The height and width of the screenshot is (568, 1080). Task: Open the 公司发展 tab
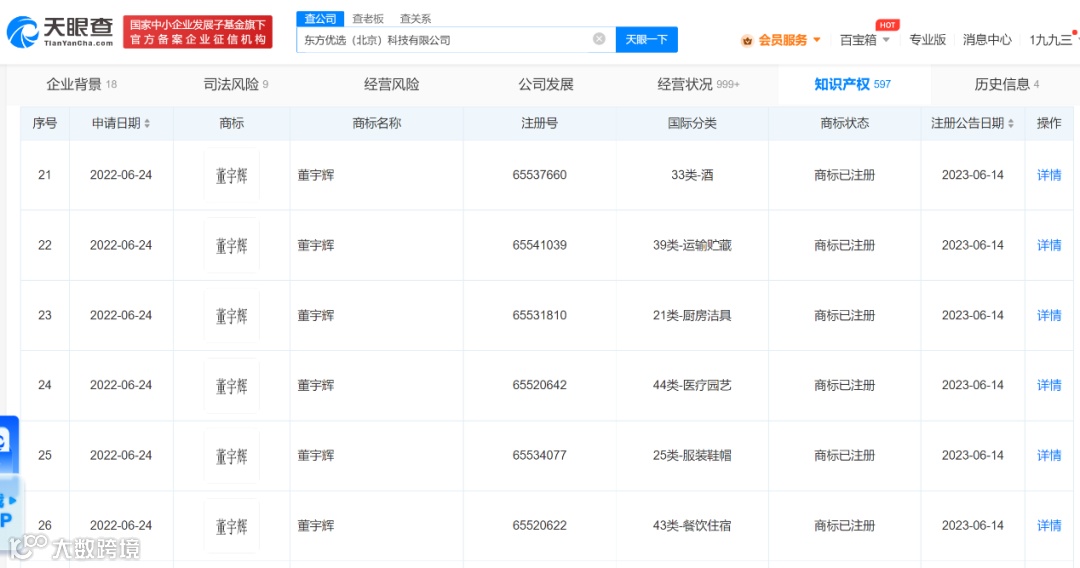pyautogui.click(x=546, y=84)
